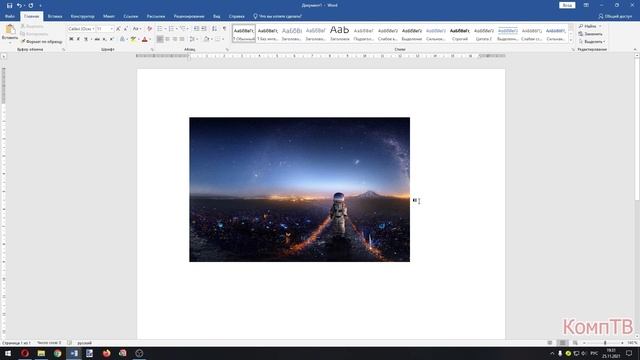Show paragraph marks with the pilcrow icon
Screen dimensions: 640x360
(224, 29)
